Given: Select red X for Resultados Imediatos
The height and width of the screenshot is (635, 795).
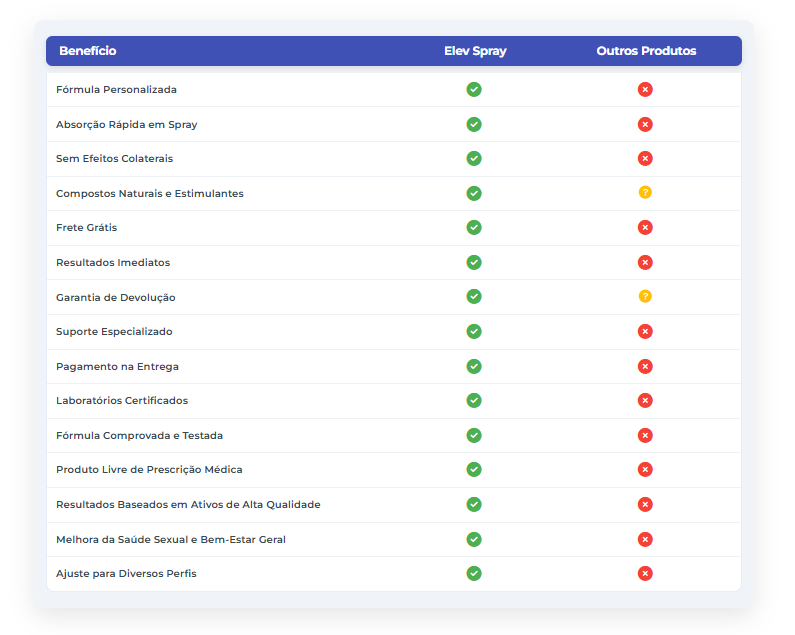Looking at the screenshot, I should tap(645, 263).
